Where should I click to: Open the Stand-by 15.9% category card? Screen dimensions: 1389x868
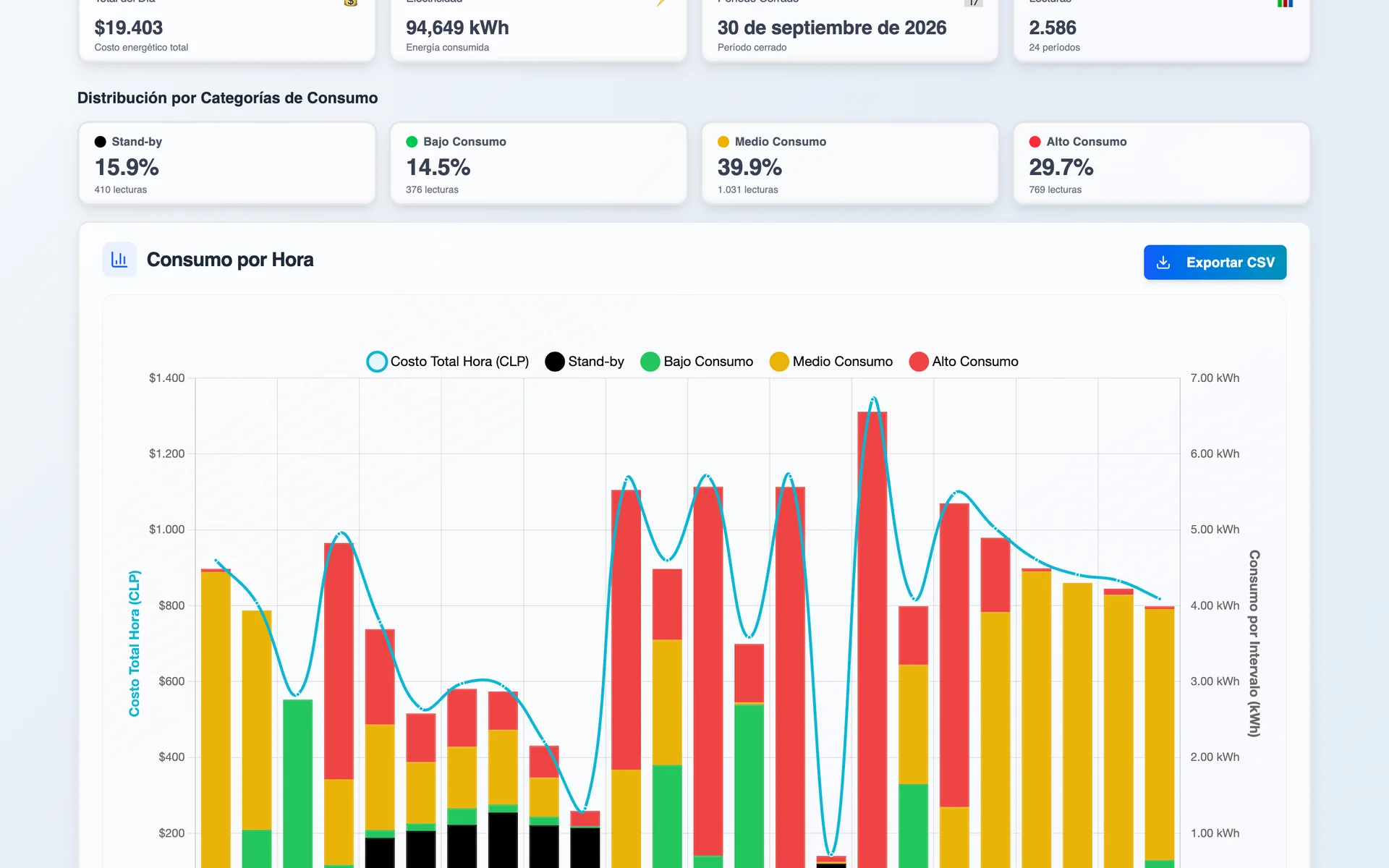coord(227,163)
